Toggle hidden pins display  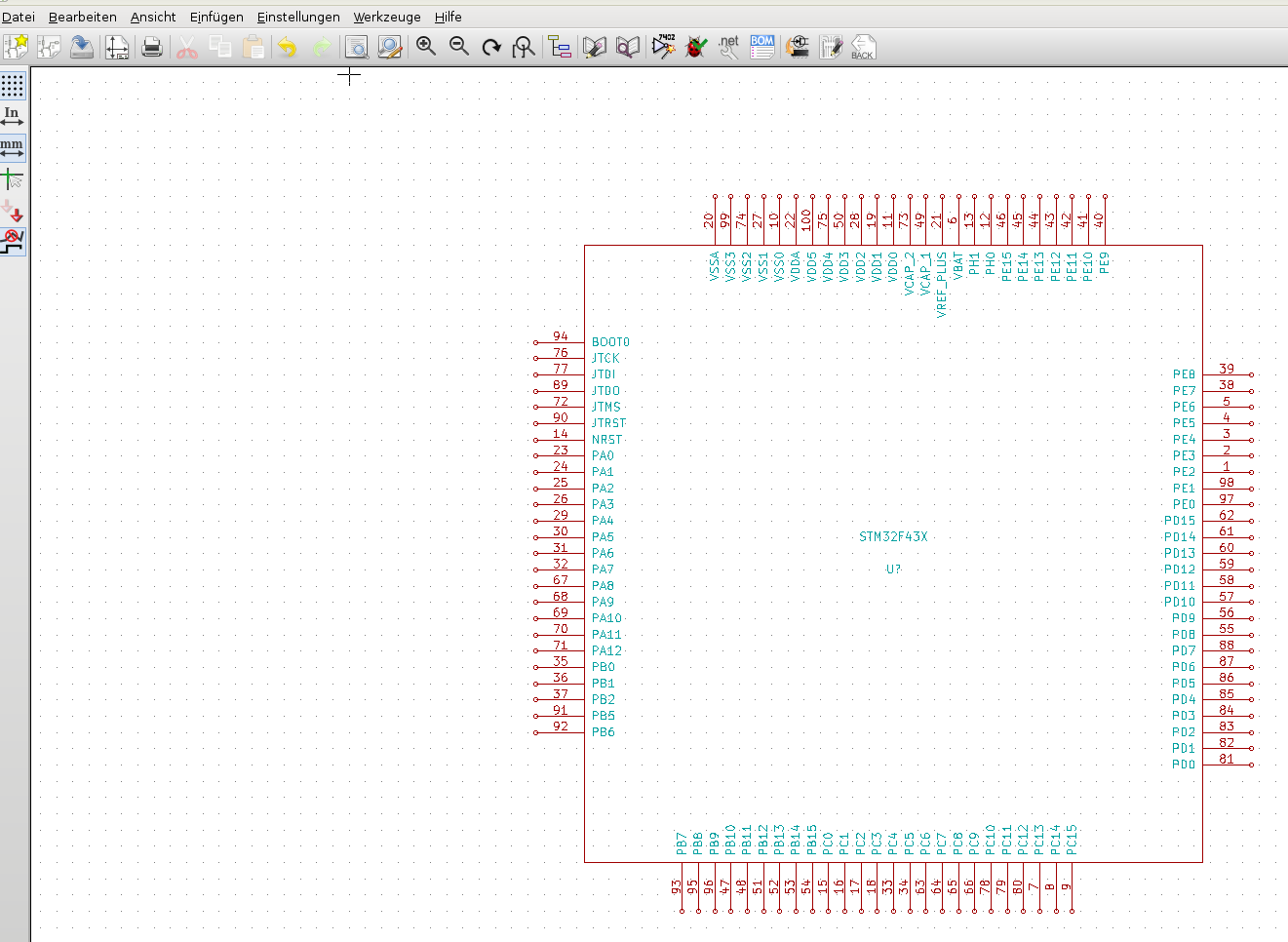pos(13,211)
